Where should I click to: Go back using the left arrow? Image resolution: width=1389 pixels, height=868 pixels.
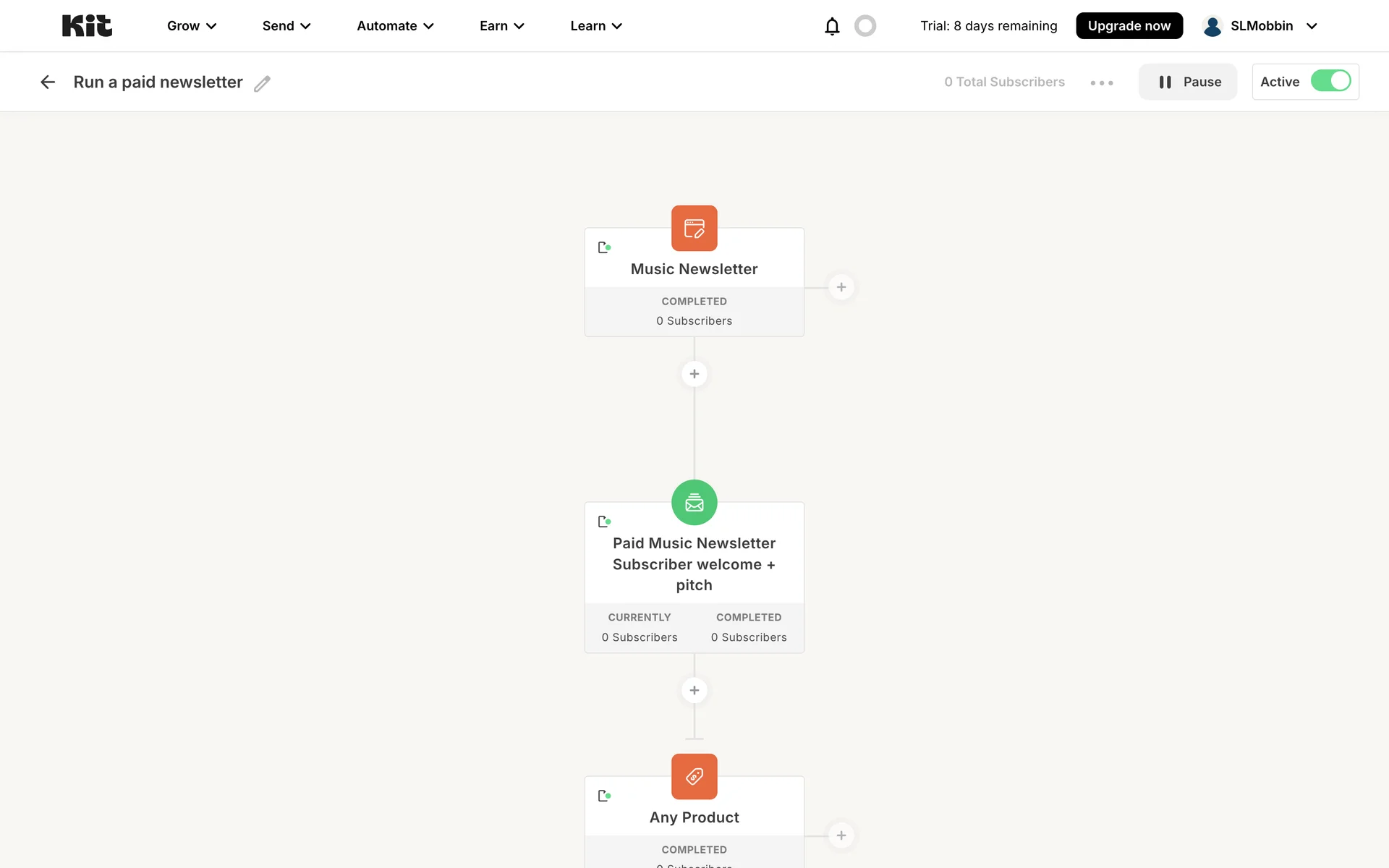click(48, 82)
